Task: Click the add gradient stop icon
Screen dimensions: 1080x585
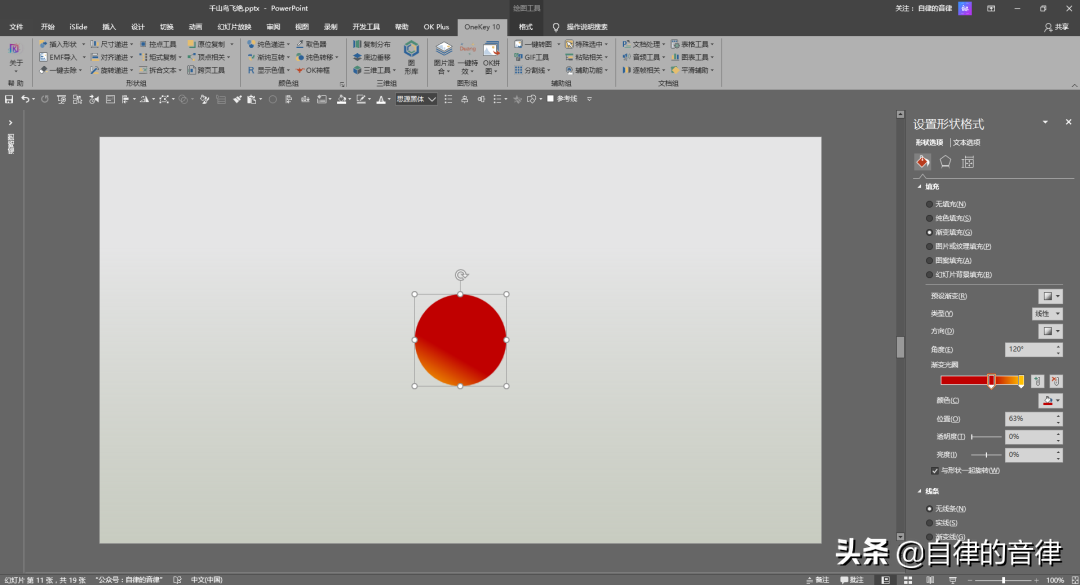Action: click(x=1038, y=381)
